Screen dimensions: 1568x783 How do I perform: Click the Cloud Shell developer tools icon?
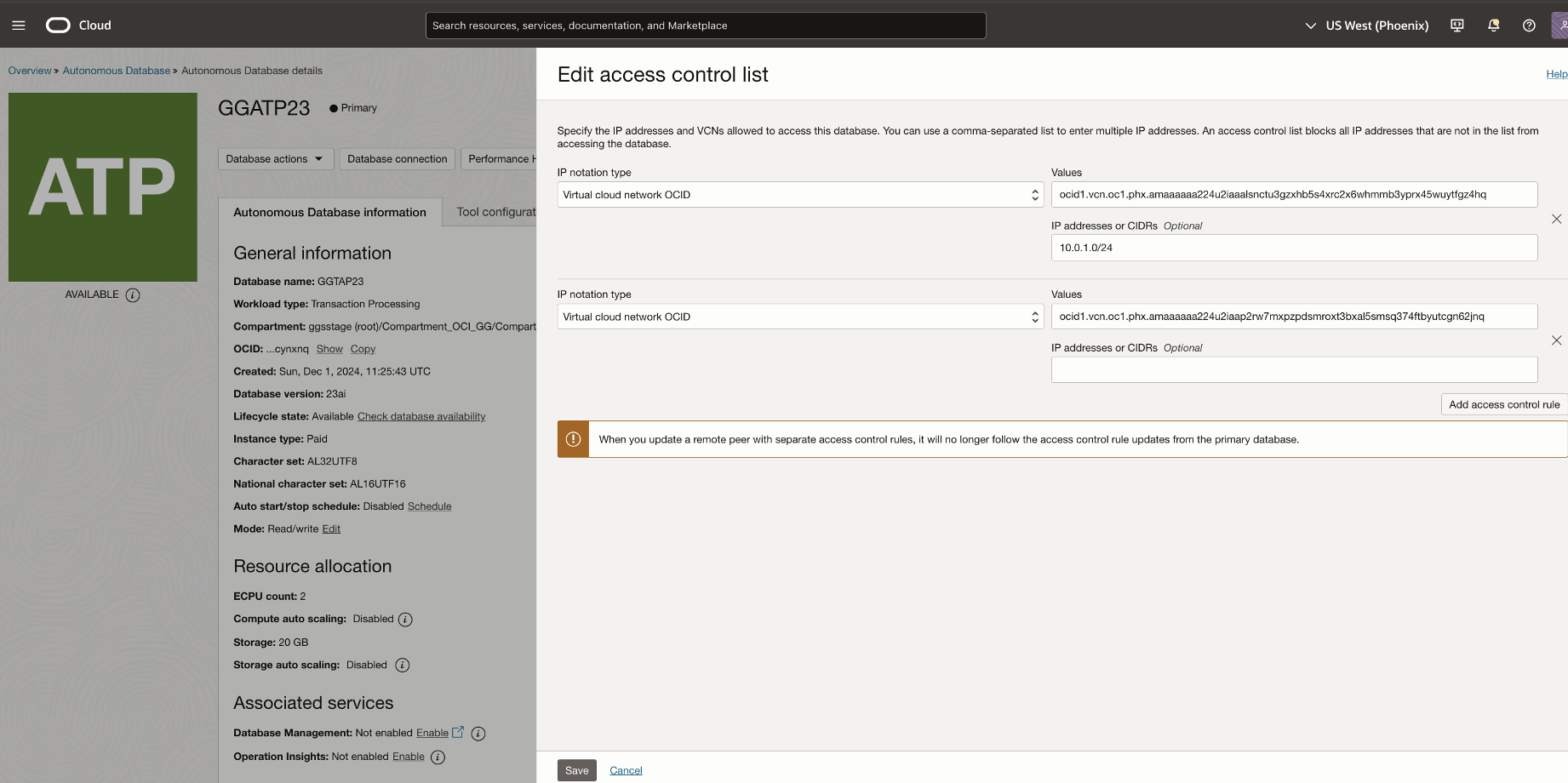point(1457,26)
